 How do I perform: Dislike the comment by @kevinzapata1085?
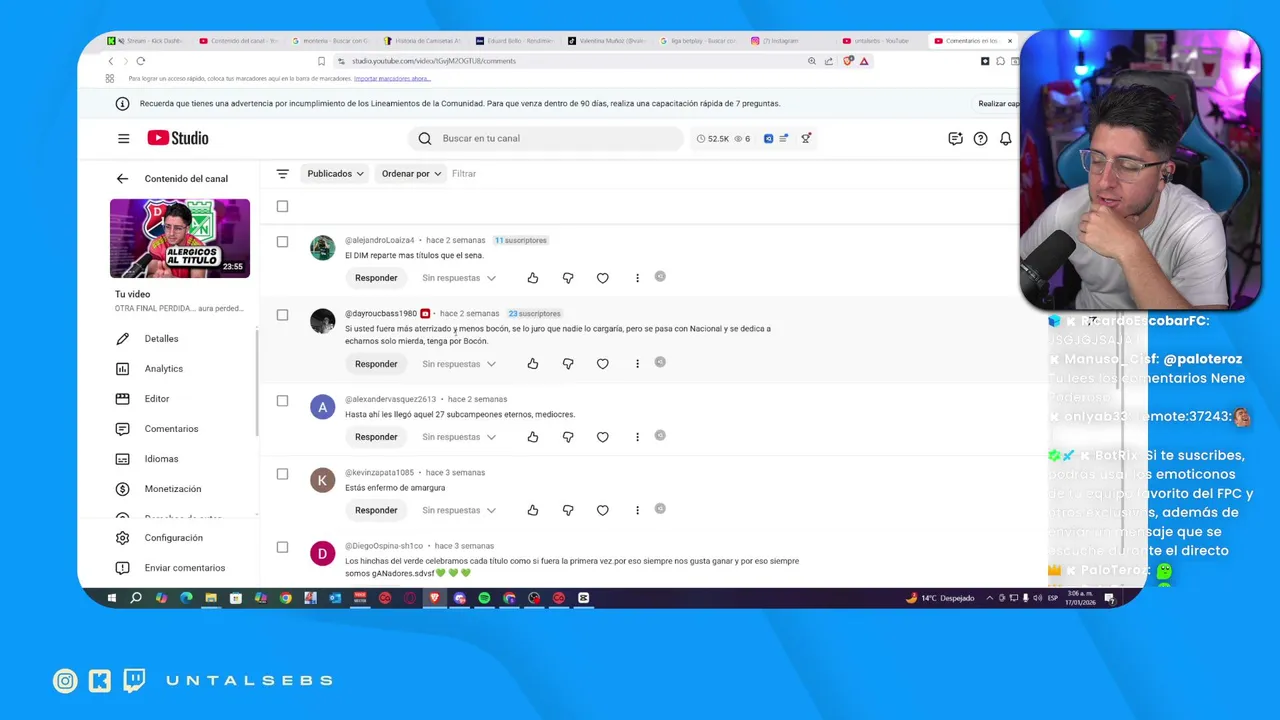coord(568,510)
